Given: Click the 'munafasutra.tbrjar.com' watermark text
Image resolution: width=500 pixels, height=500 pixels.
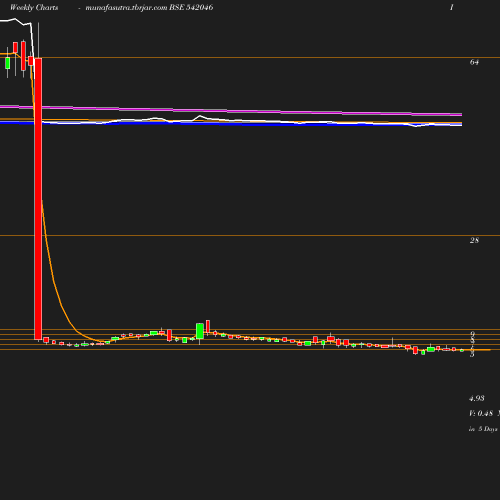Looking at the screenshot, I should (126, 8).
